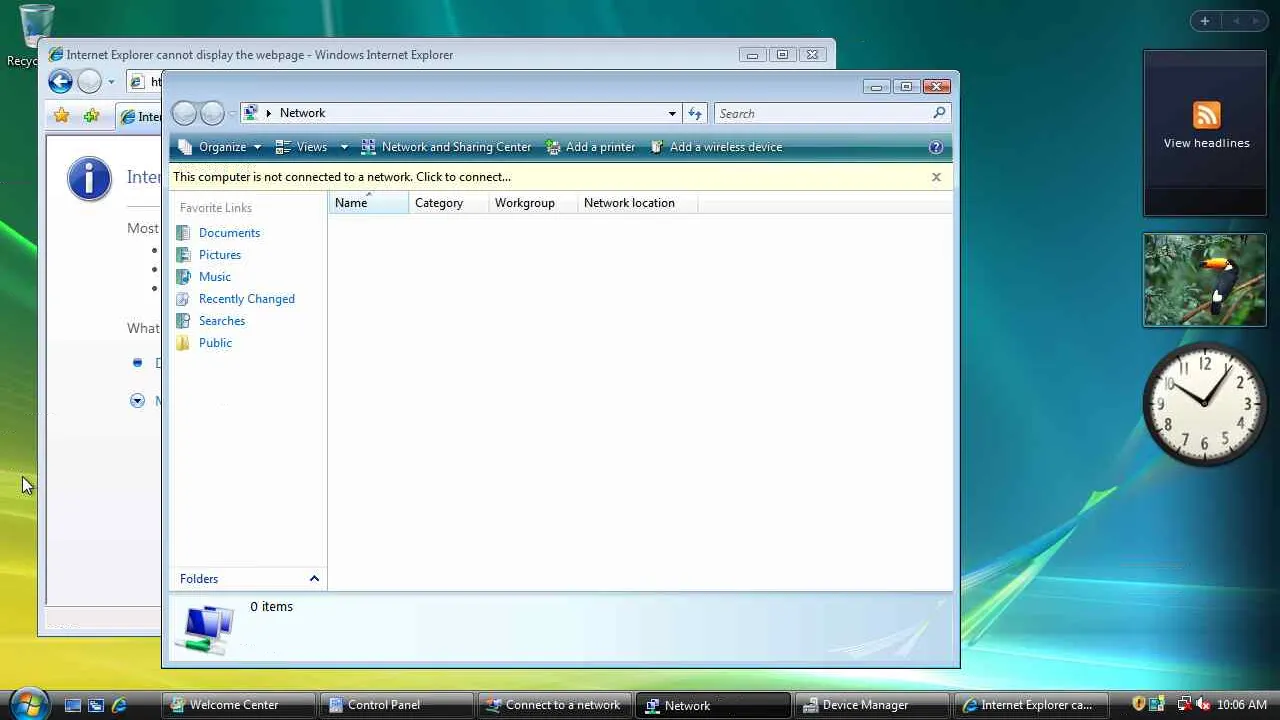Click the Network details pane computer icon
1280x720 pixels.
206,630
